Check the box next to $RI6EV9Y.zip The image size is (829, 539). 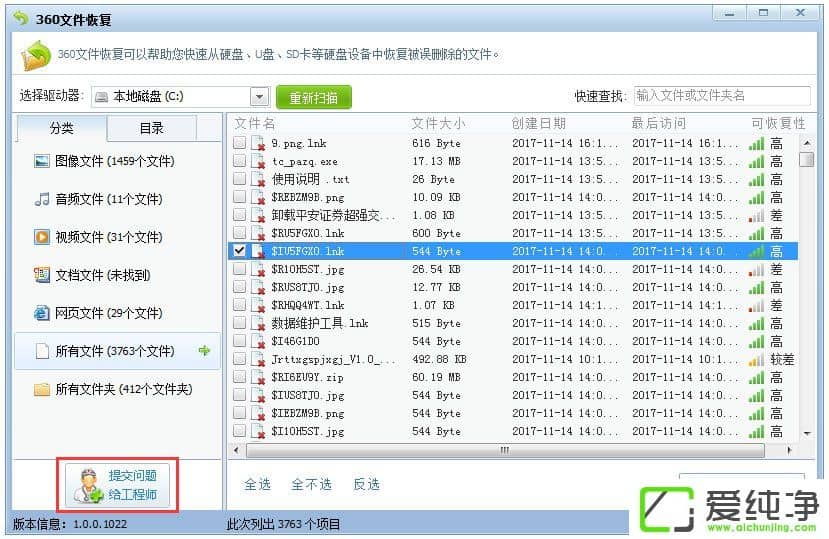point(239,378)
